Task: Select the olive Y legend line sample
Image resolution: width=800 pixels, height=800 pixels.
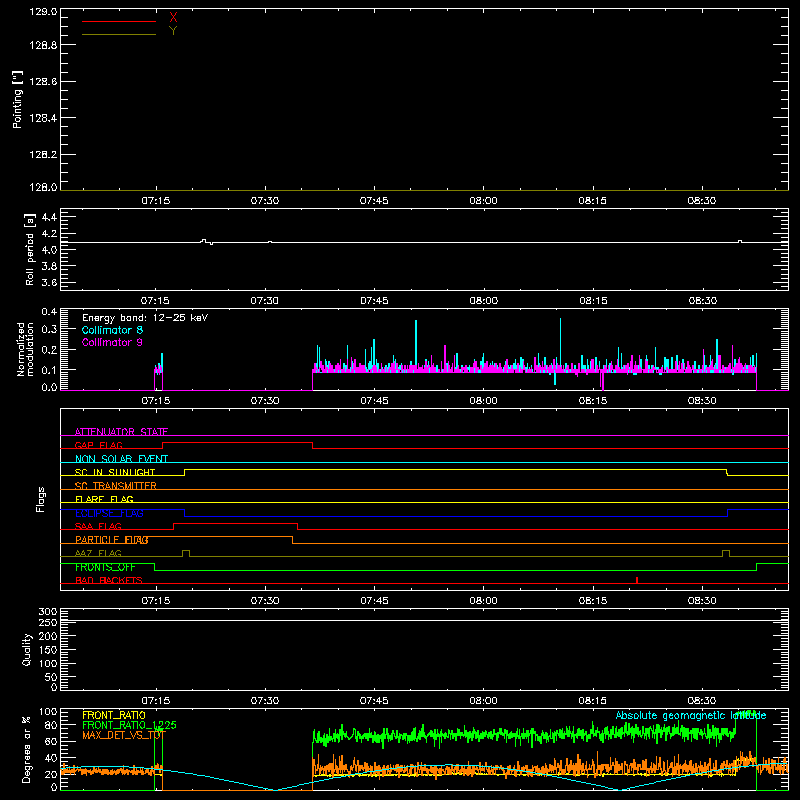Action: click(x=119, y=34)
